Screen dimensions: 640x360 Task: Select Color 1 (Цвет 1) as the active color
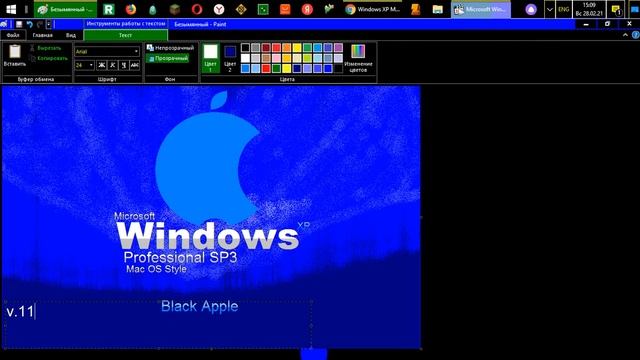pos(210,58)
